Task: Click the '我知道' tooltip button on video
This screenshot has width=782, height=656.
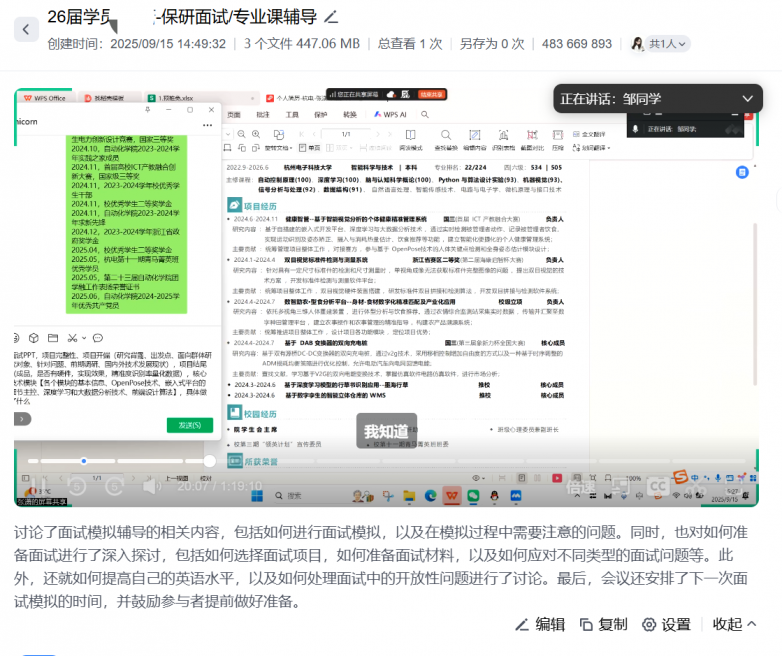Action: [385, 432]
